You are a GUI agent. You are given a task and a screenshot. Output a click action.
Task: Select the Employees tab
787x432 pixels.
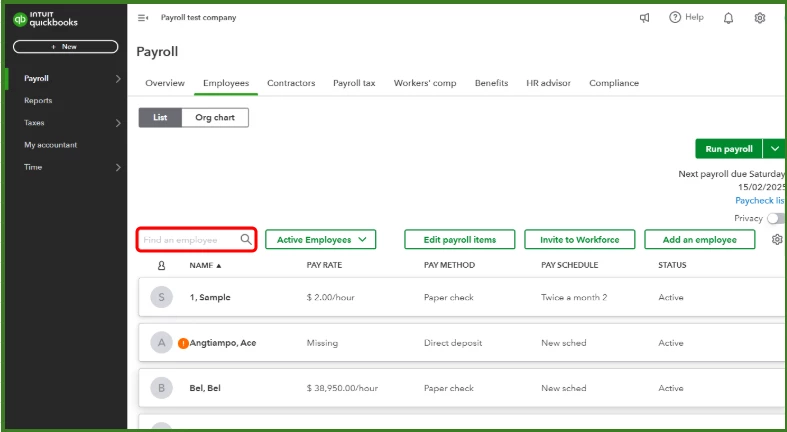point(226,83)
